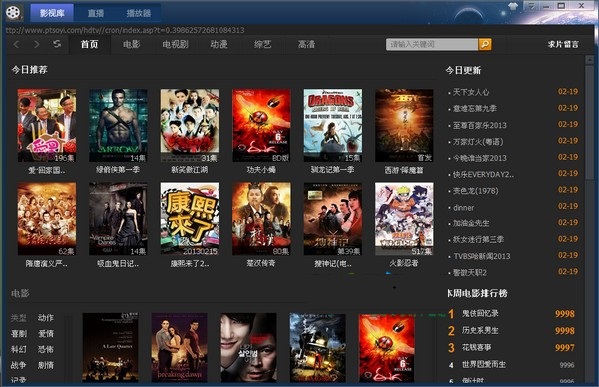Open the 综艺 navigation category
Screen dimensions: 599x387
(x=263, y=44)
